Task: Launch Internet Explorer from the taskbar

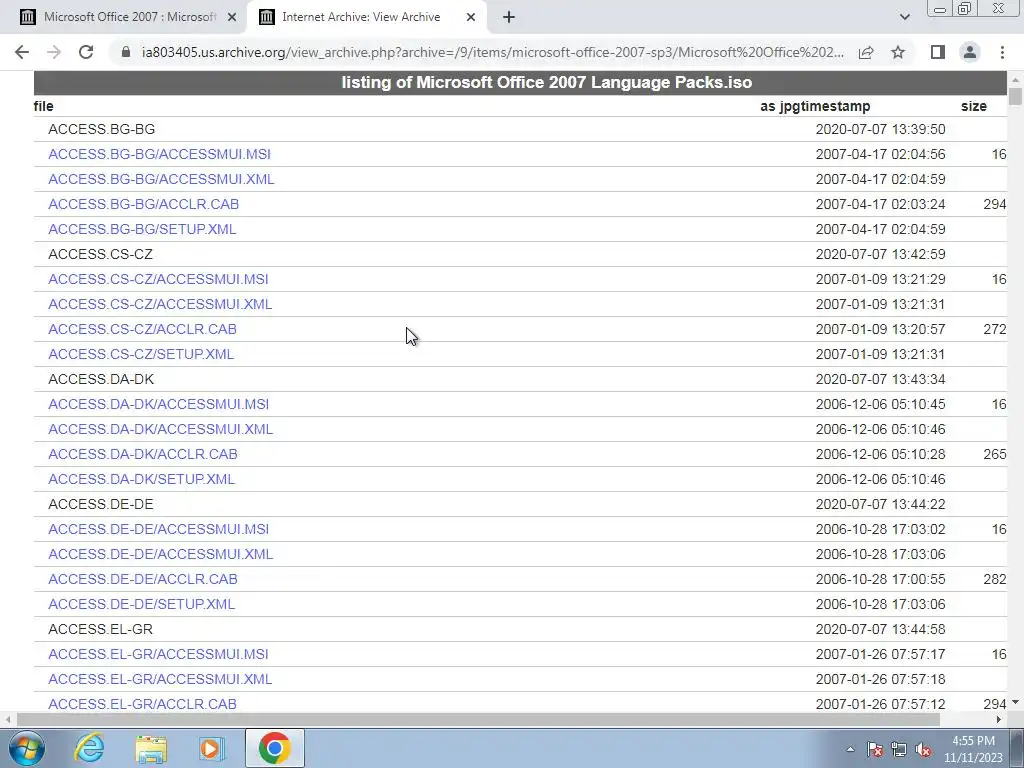Action: point(89,748)
